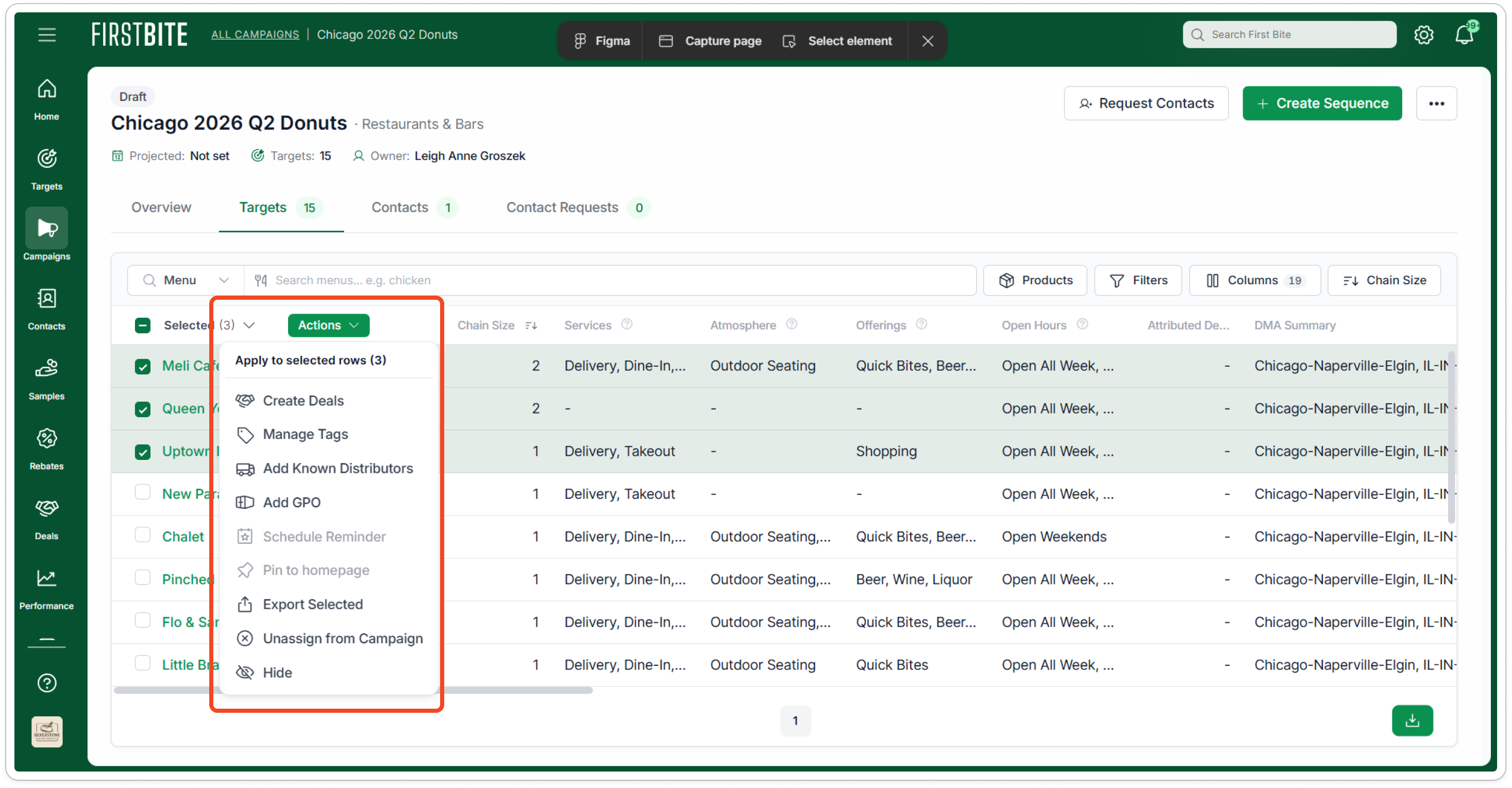Check the Little Br... row checkbox
Image resolution: width=1512 pixels, height=788 pixels.
[x=143, y=662]
